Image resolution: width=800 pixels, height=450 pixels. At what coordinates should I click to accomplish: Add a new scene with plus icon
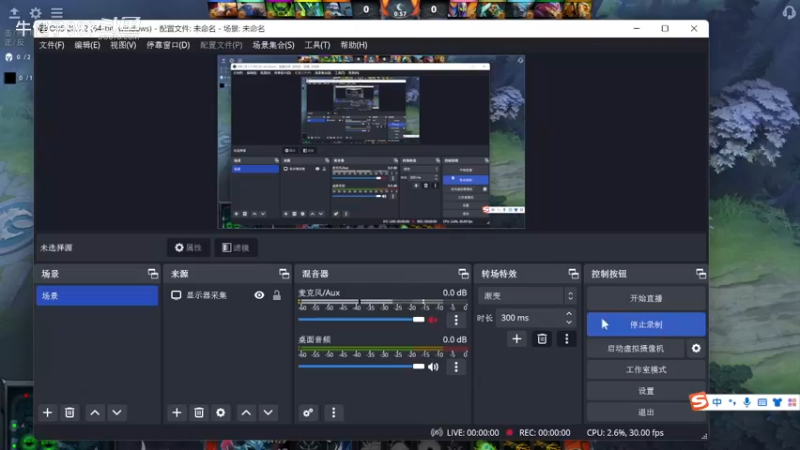tap(47, 412)
